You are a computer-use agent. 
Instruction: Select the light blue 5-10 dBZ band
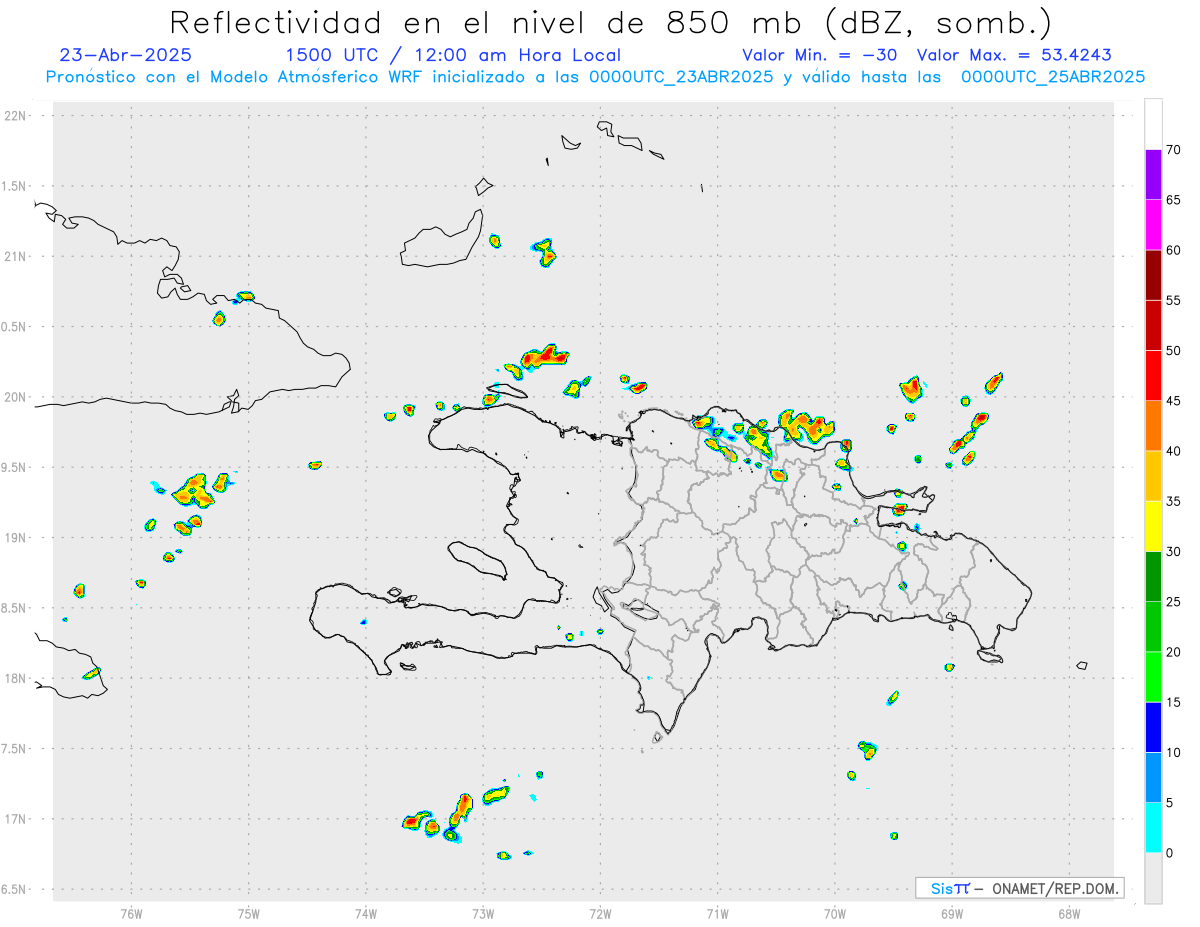1153,778
